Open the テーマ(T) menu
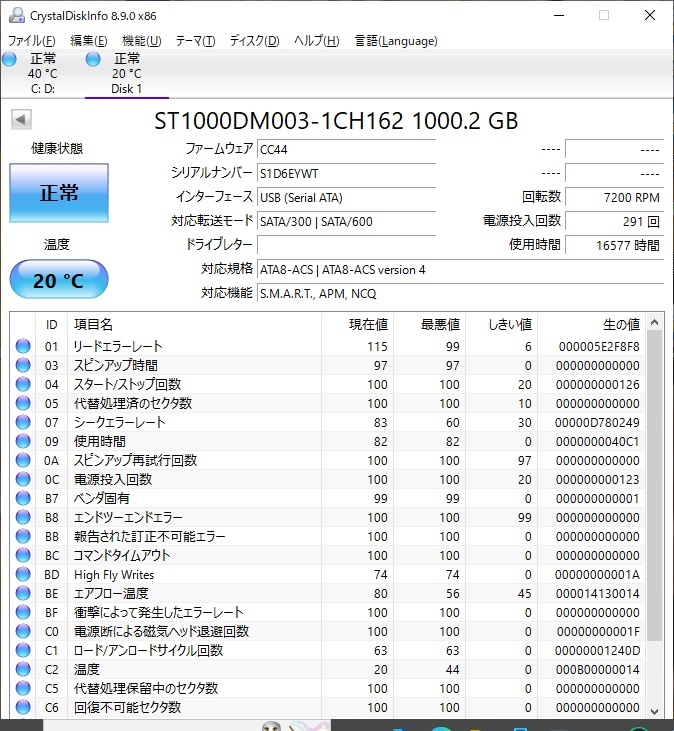The image size is (674, 731). click(x=195, y=41)
